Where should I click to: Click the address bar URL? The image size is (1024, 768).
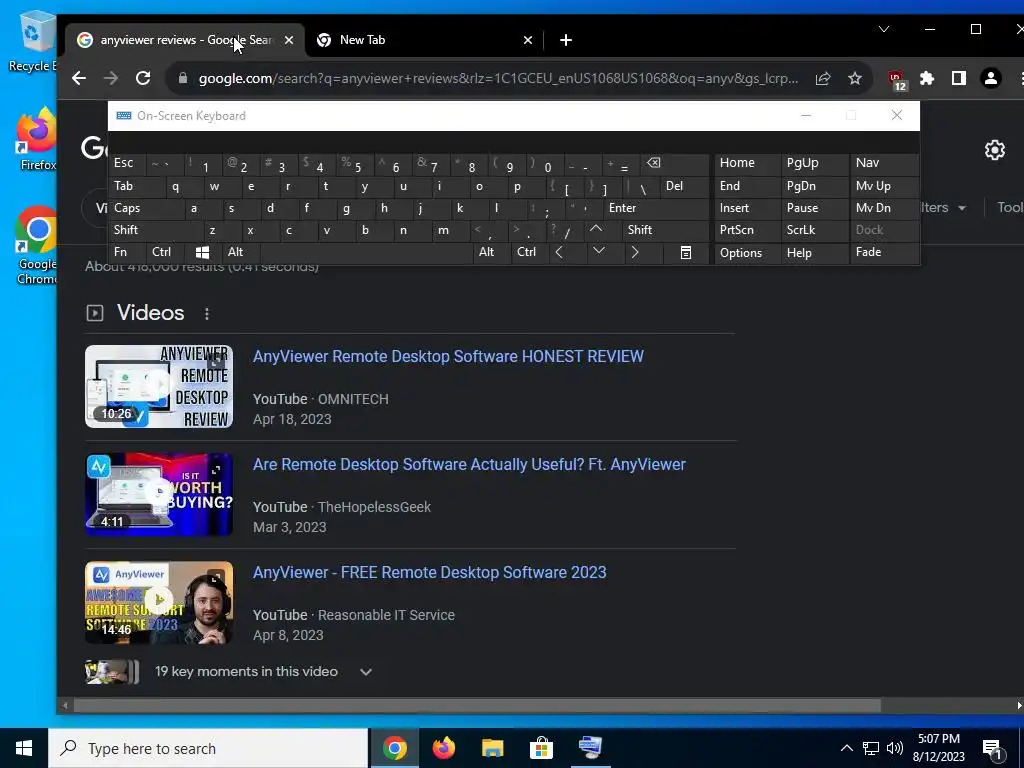pyautogui.click(x=498, y=78)
